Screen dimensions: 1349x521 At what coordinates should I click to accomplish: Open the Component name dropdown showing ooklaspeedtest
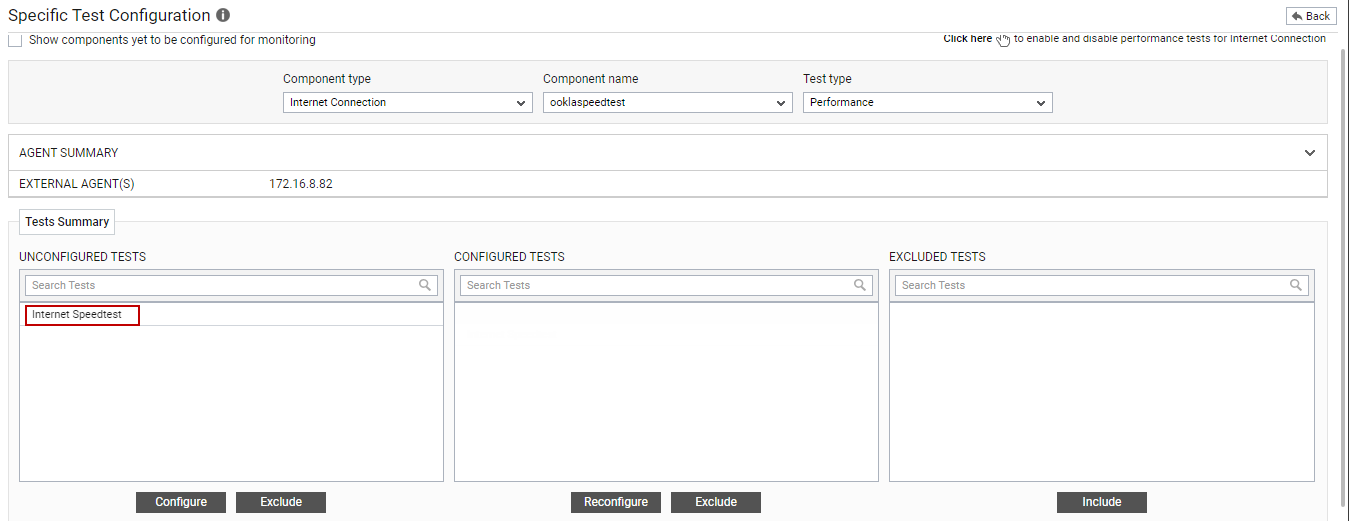(668, 102)
